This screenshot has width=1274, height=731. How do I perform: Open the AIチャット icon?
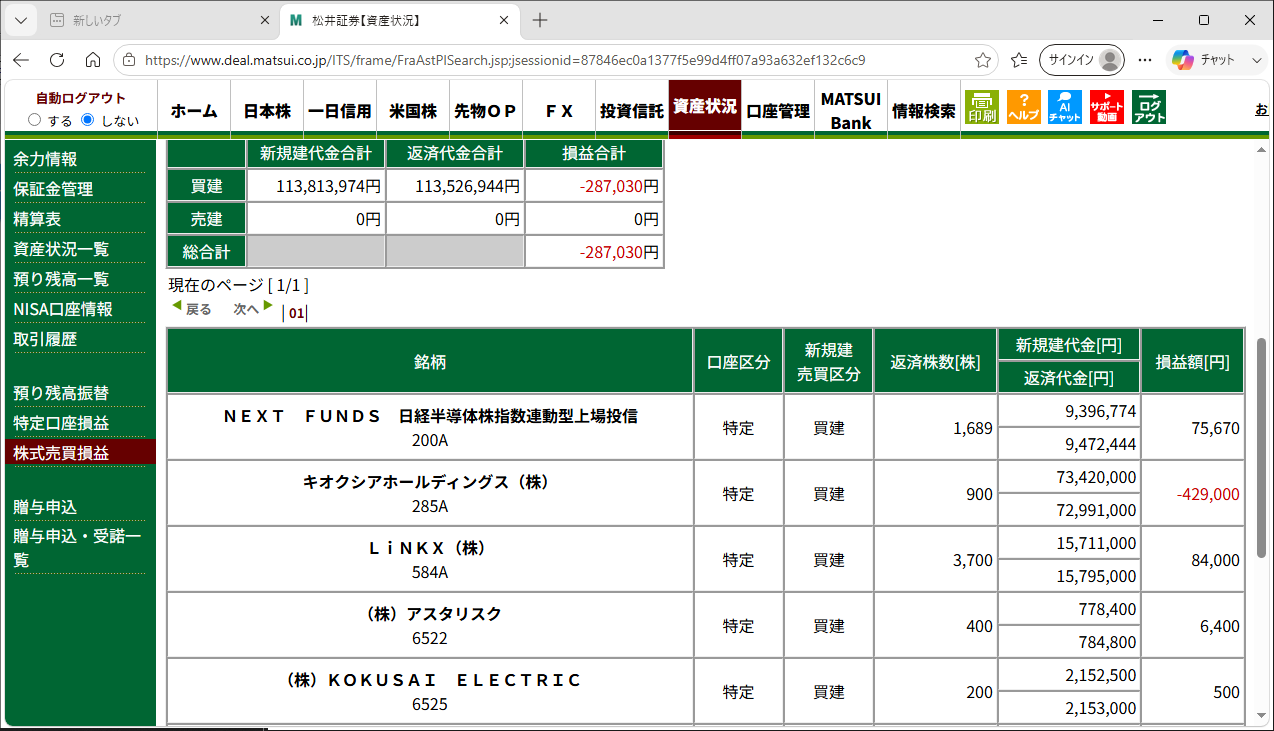pos(1065,107)
